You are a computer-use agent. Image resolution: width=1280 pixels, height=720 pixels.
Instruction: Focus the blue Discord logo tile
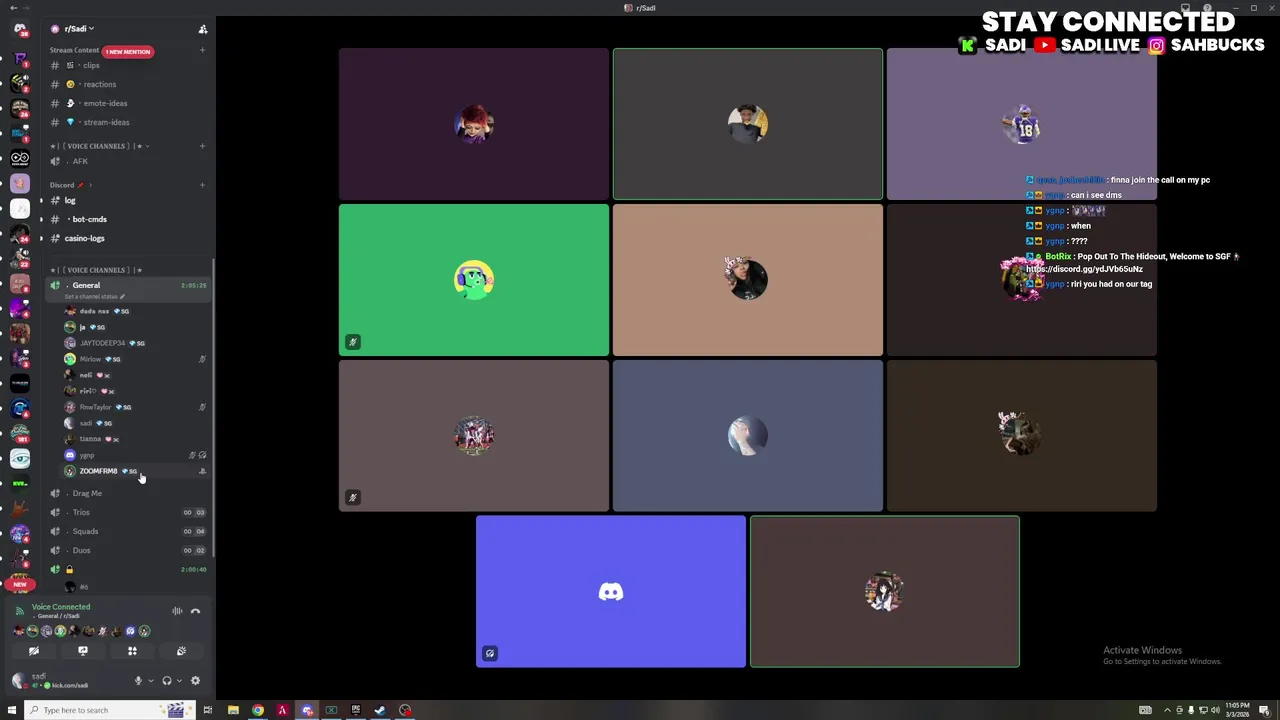pos(611,592)
